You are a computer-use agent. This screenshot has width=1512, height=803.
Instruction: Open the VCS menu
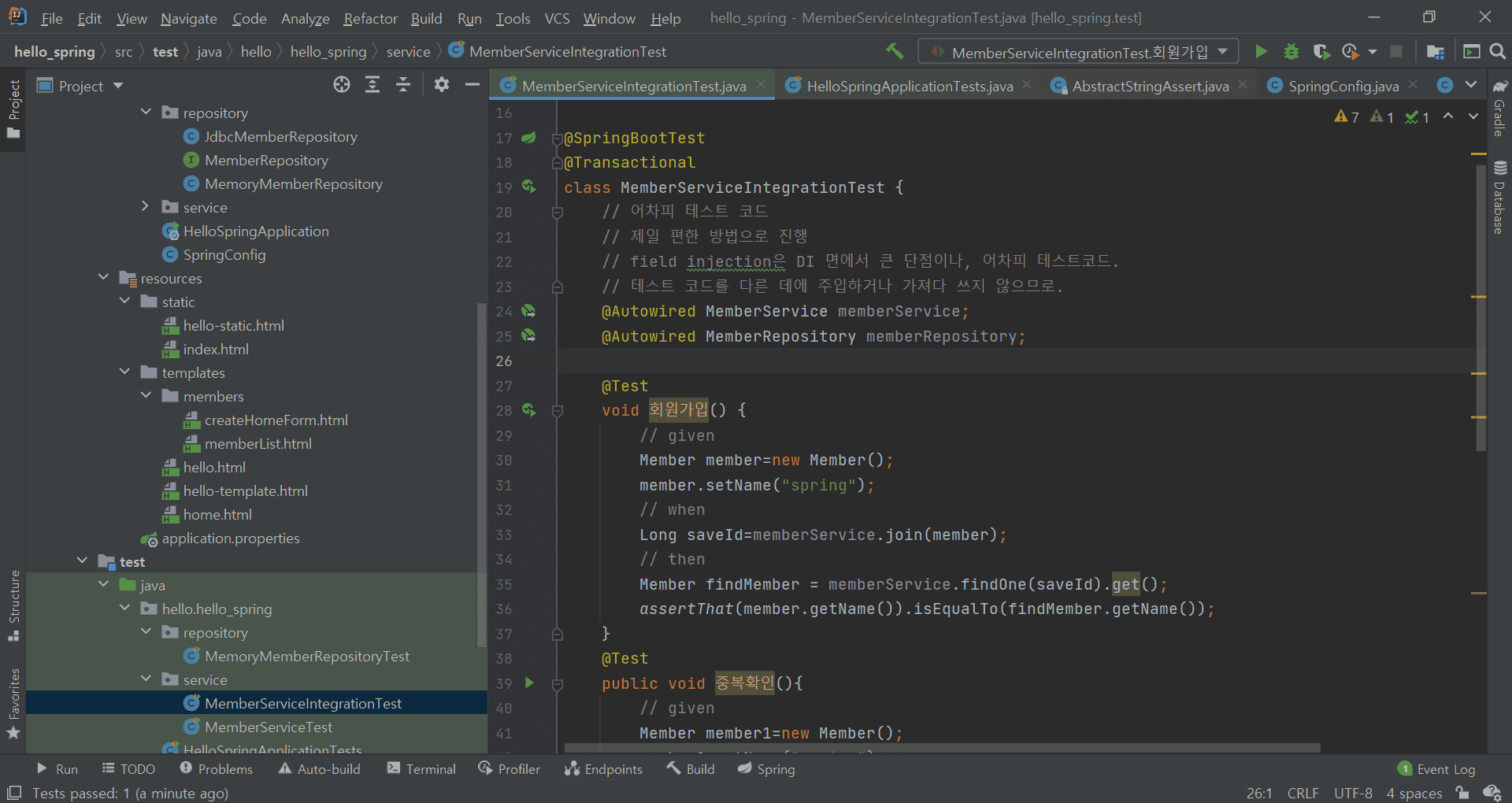557,18
